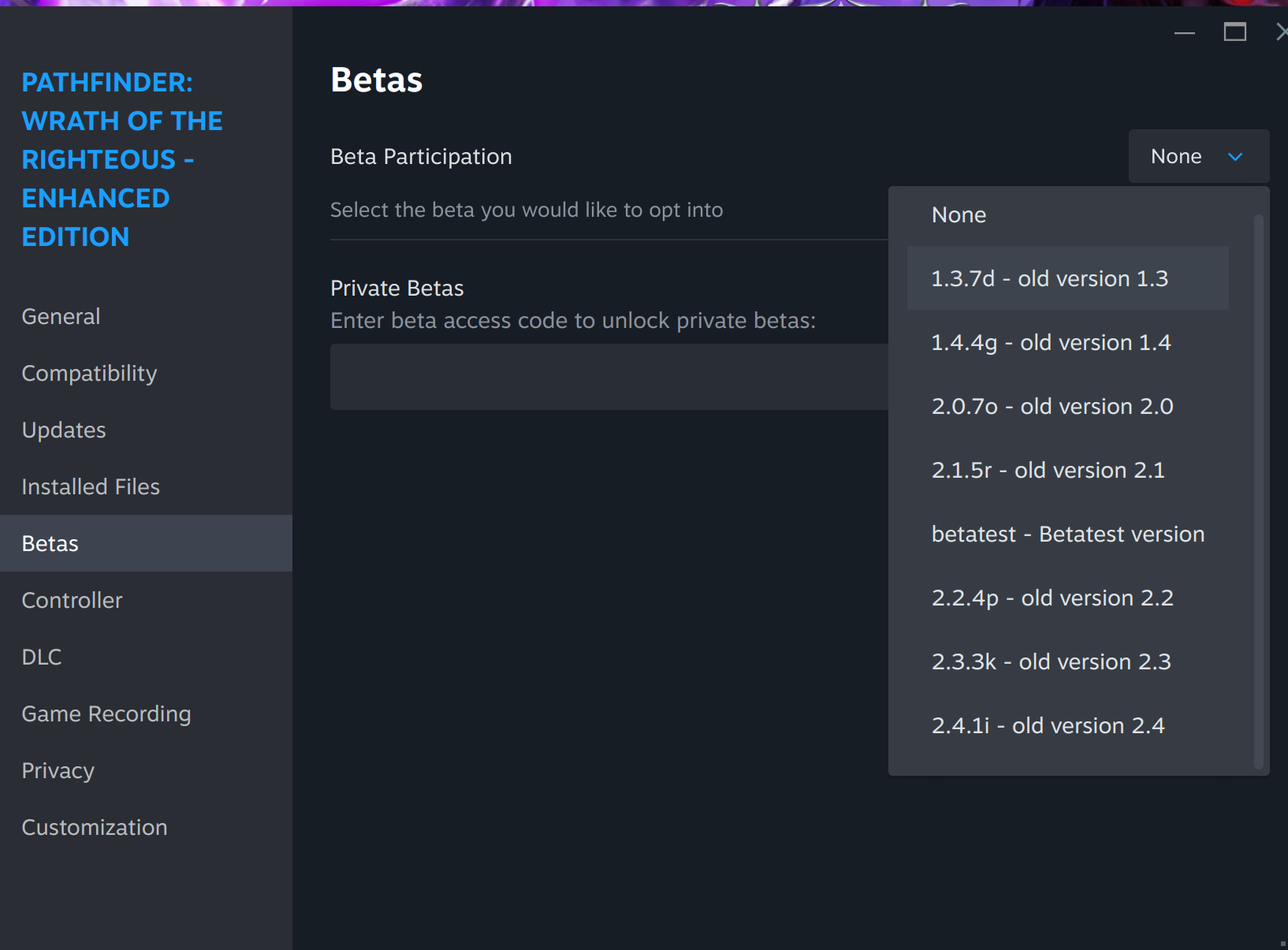
Task: Select None in the beta list
Action: 1068,214
